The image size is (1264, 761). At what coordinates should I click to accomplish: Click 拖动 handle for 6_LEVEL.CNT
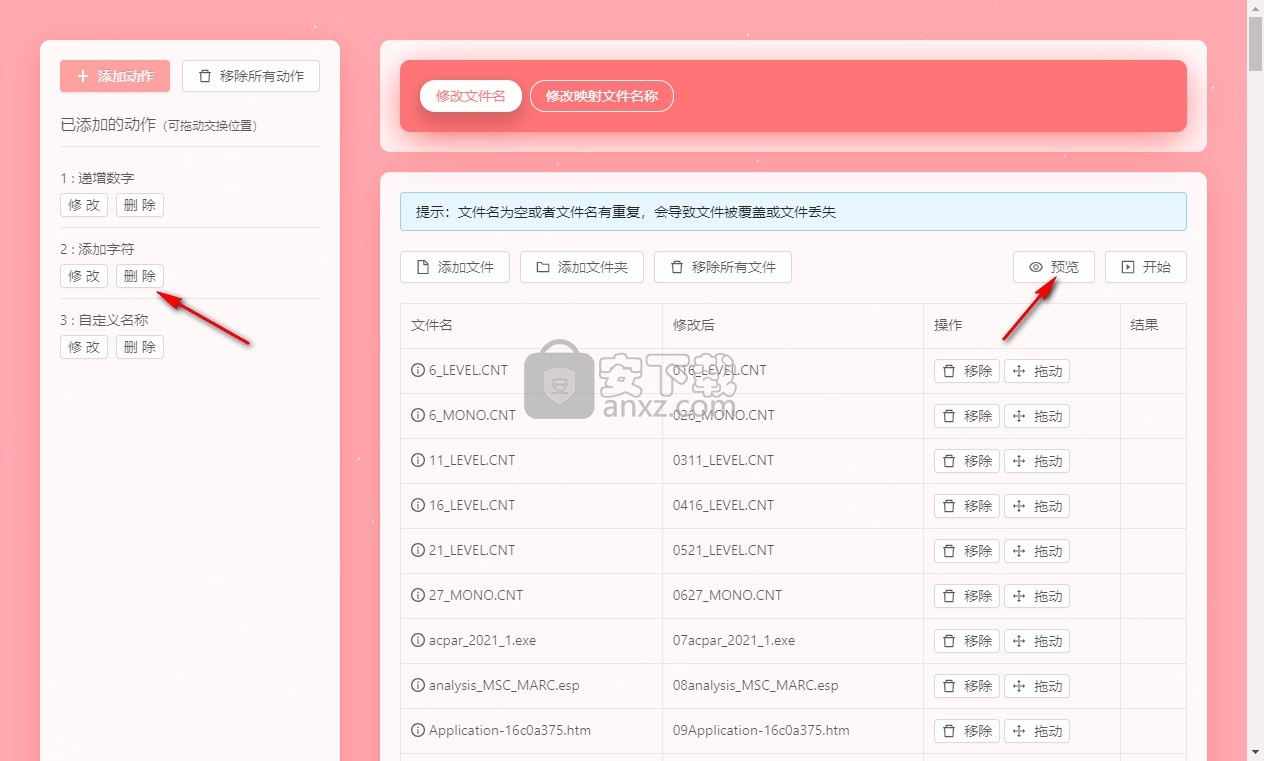[x=1037, y=371]
